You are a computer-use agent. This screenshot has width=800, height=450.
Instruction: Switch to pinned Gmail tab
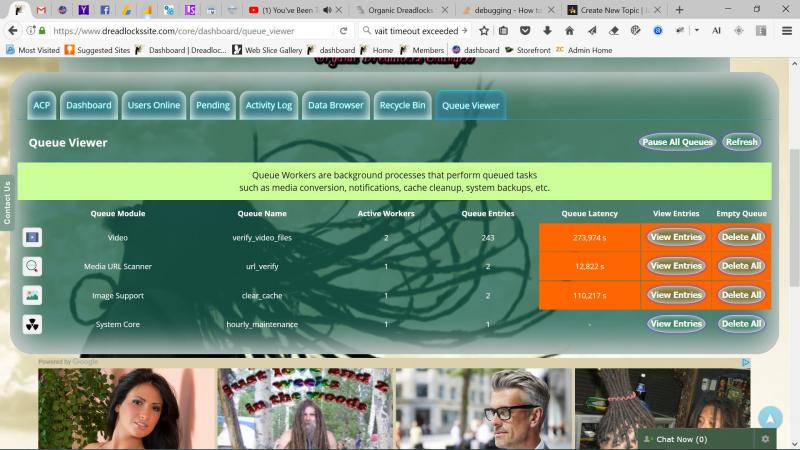tap(41, 10)
